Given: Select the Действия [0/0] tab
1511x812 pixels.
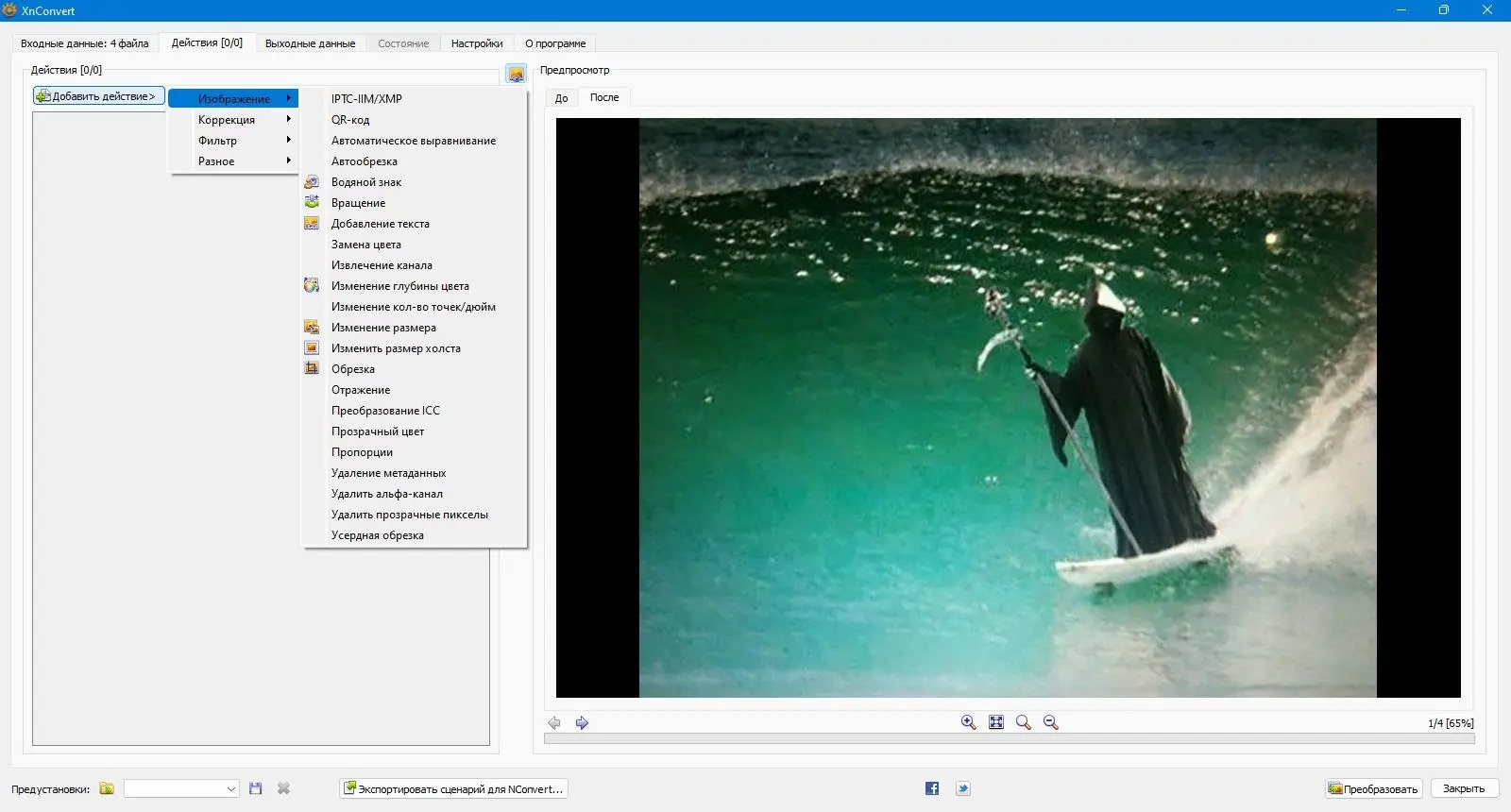Looking at the screenshot, I should point(207,42).
